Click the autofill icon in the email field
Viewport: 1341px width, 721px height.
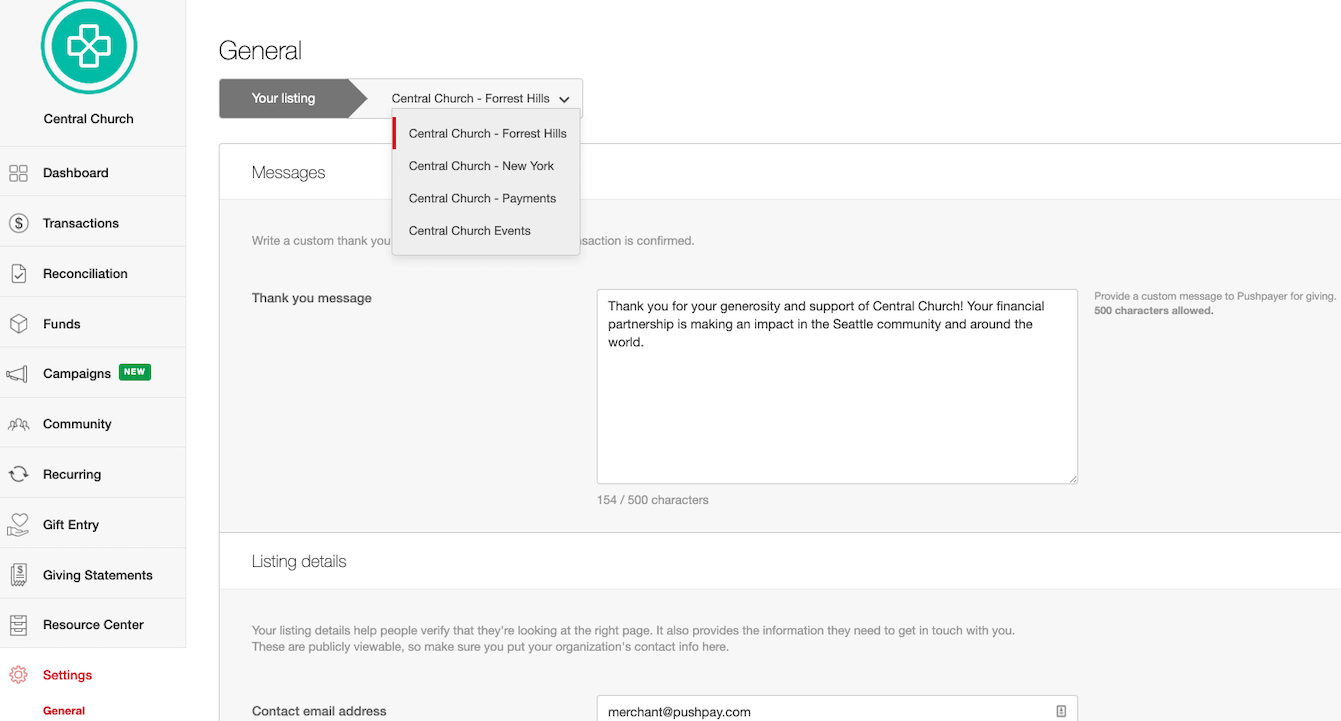tap(1060, 711)
